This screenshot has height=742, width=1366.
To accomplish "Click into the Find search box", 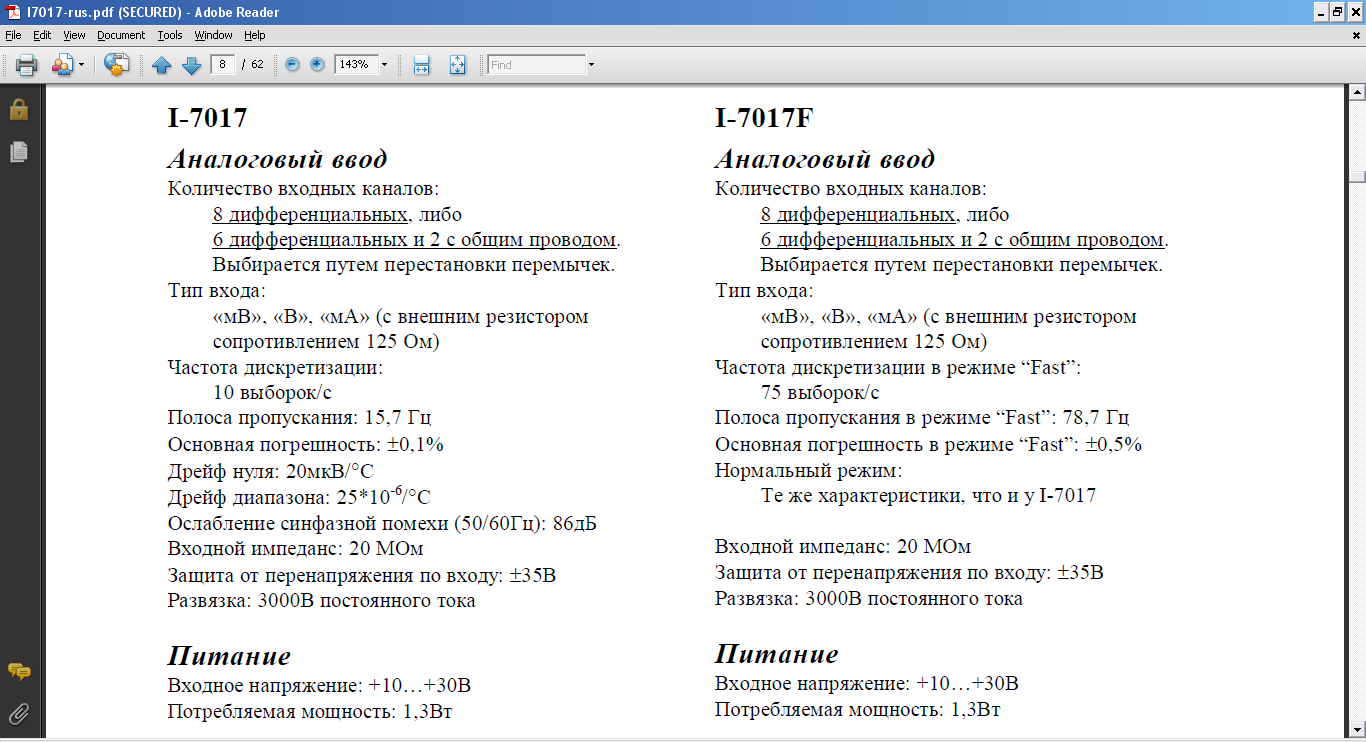I will (x=536, y=64).
